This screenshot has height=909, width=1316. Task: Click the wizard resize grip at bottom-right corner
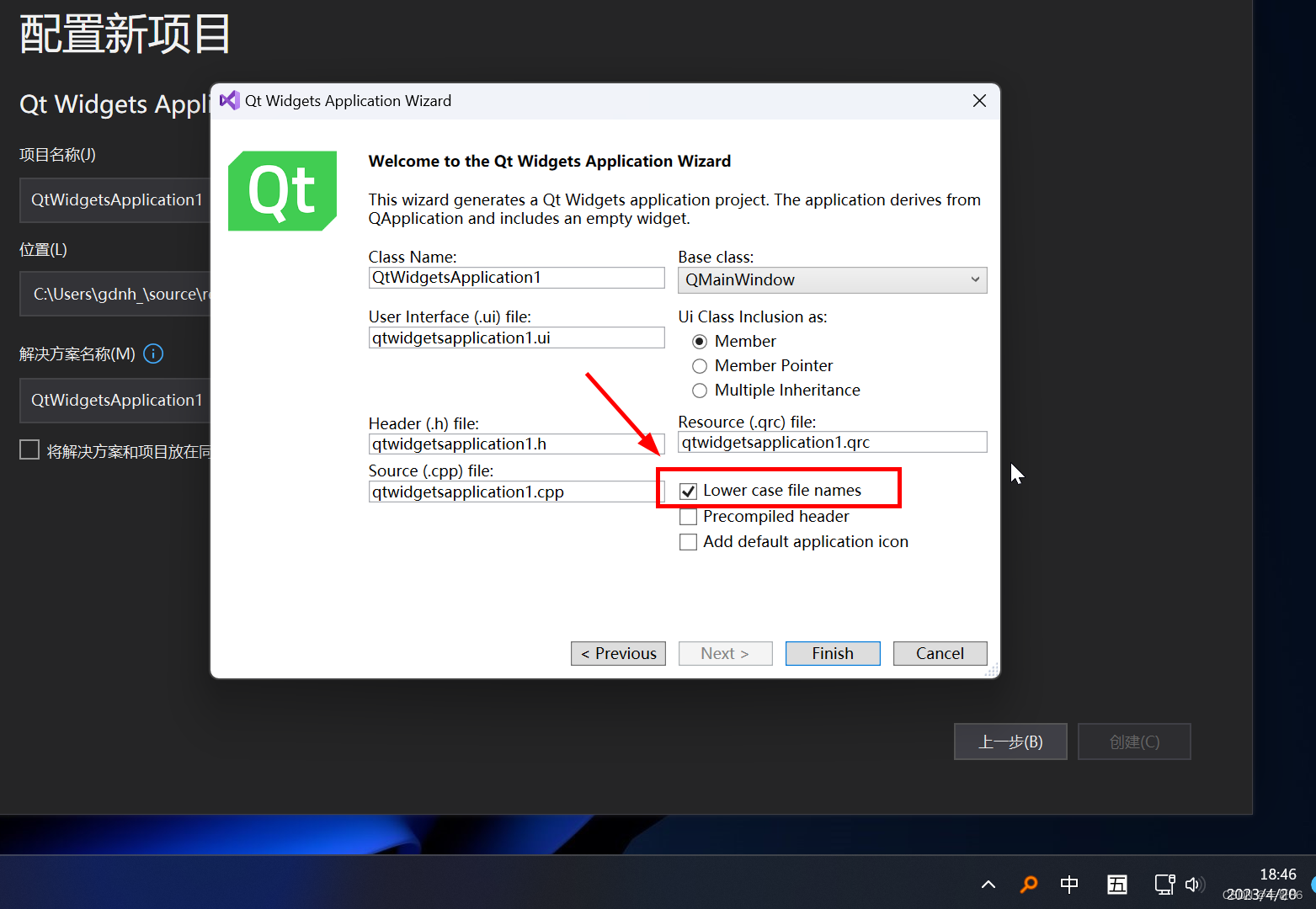click(x=992, y=670)
